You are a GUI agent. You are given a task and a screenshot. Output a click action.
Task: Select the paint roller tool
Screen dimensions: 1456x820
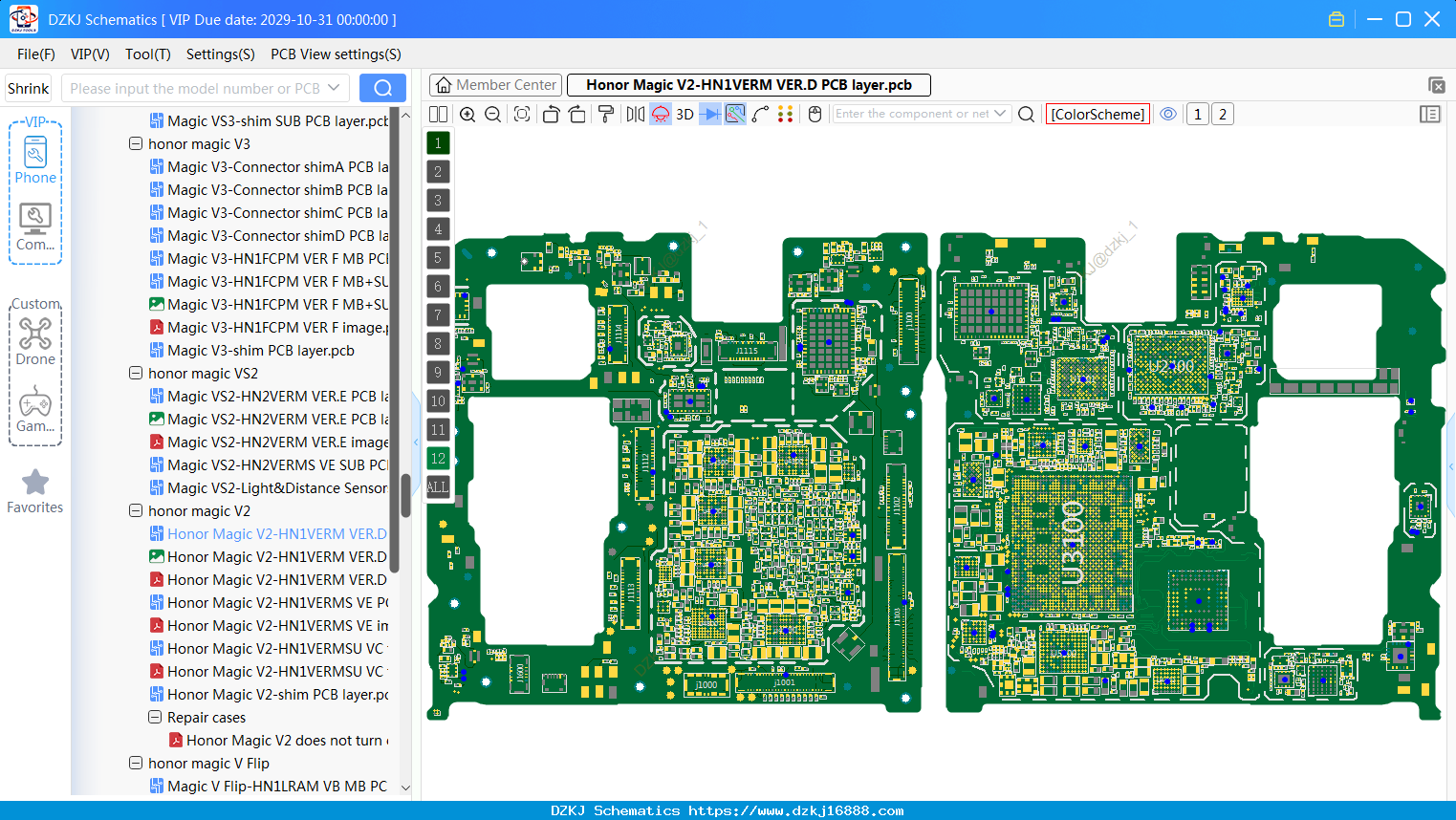pos(606,115)
